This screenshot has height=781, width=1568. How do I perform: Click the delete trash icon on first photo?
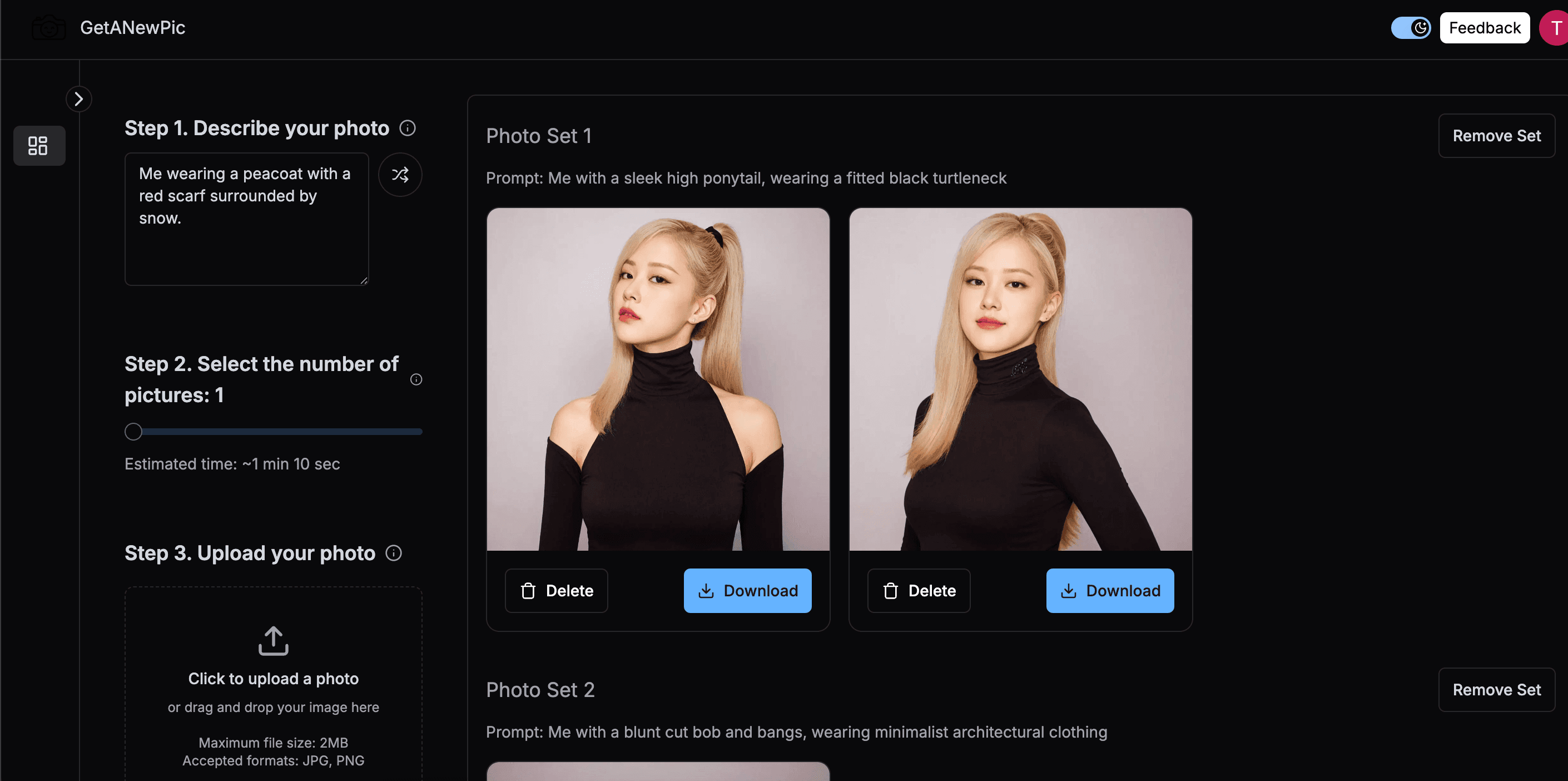527,590
